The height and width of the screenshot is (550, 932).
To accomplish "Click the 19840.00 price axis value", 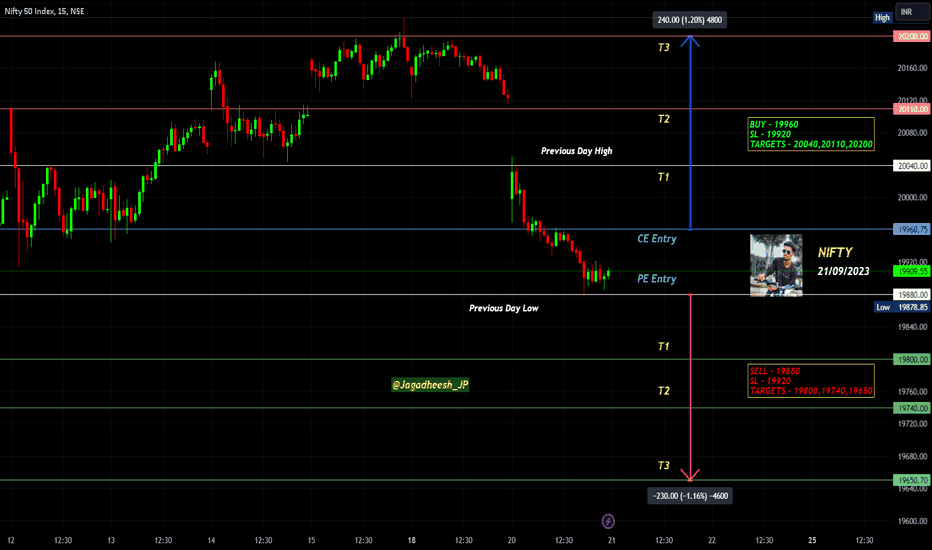I will (912, 327).
